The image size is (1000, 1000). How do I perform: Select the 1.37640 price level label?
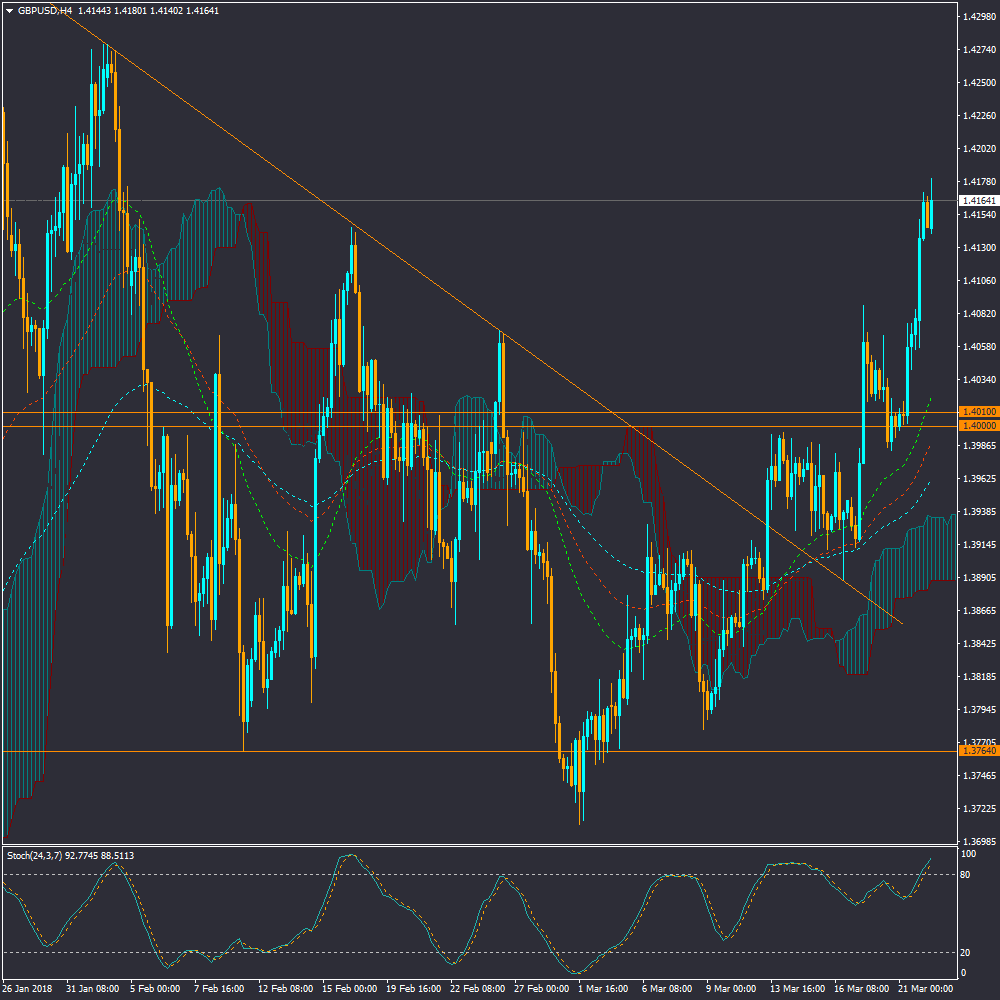(x=977, y=751)
